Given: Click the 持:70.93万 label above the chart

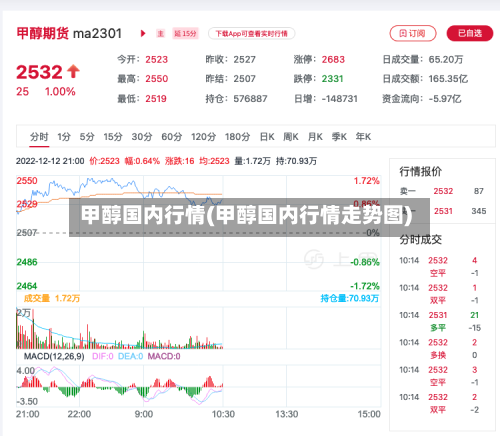Looking at the screenshot, I should (x=296, y=161).
